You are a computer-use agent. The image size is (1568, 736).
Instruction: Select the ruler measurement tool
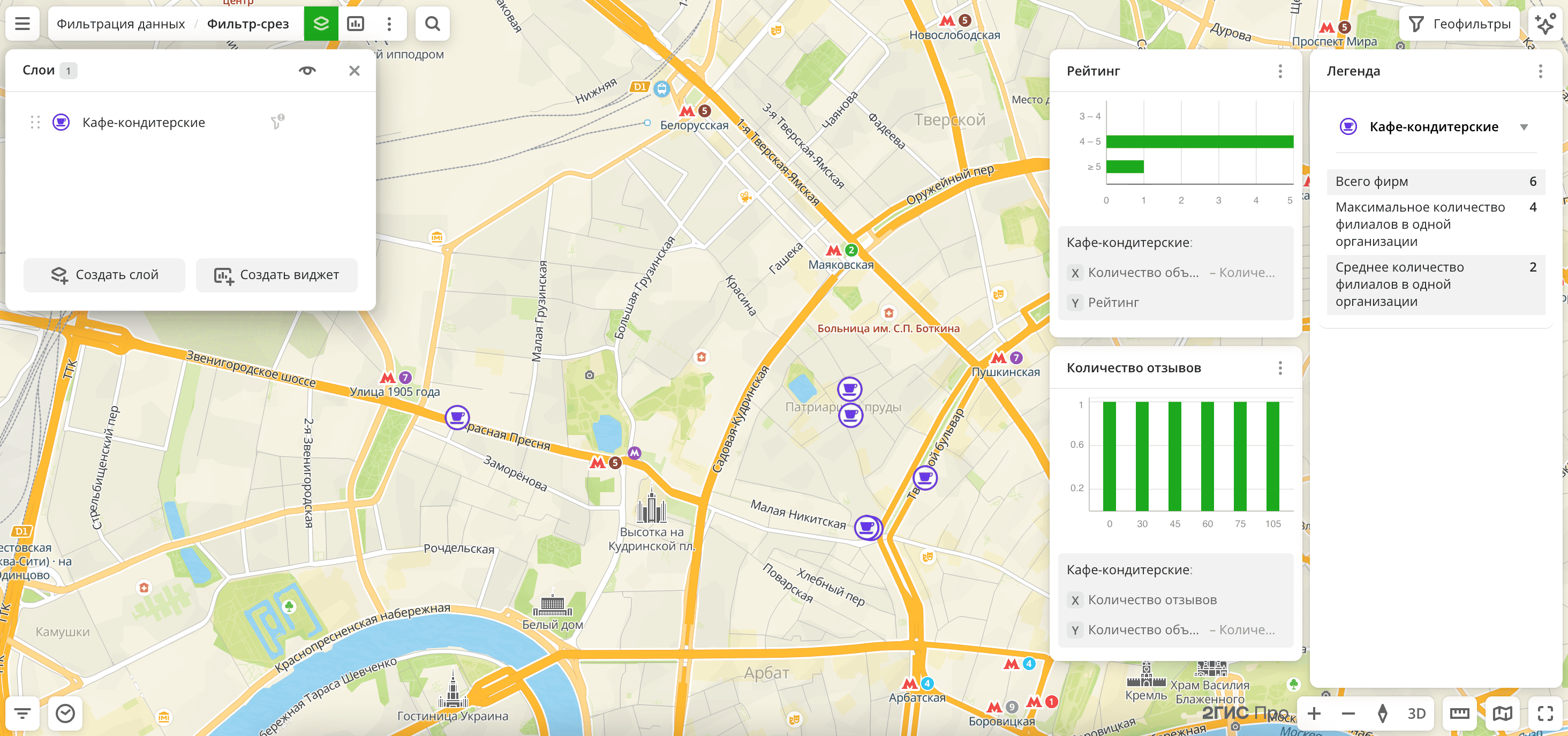pyautogui.click(x=1459, y=713)
